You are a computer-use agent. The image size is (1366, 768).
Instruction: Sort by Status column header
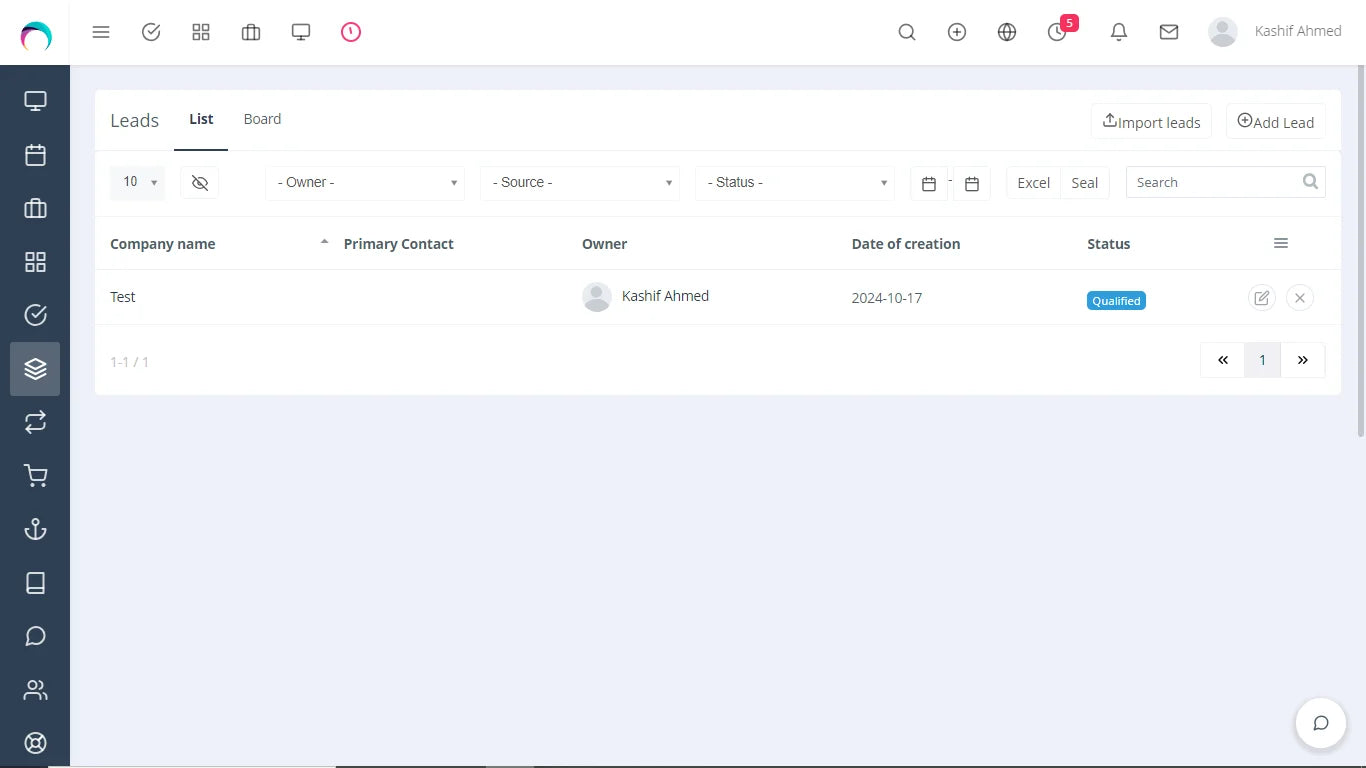1109,244
